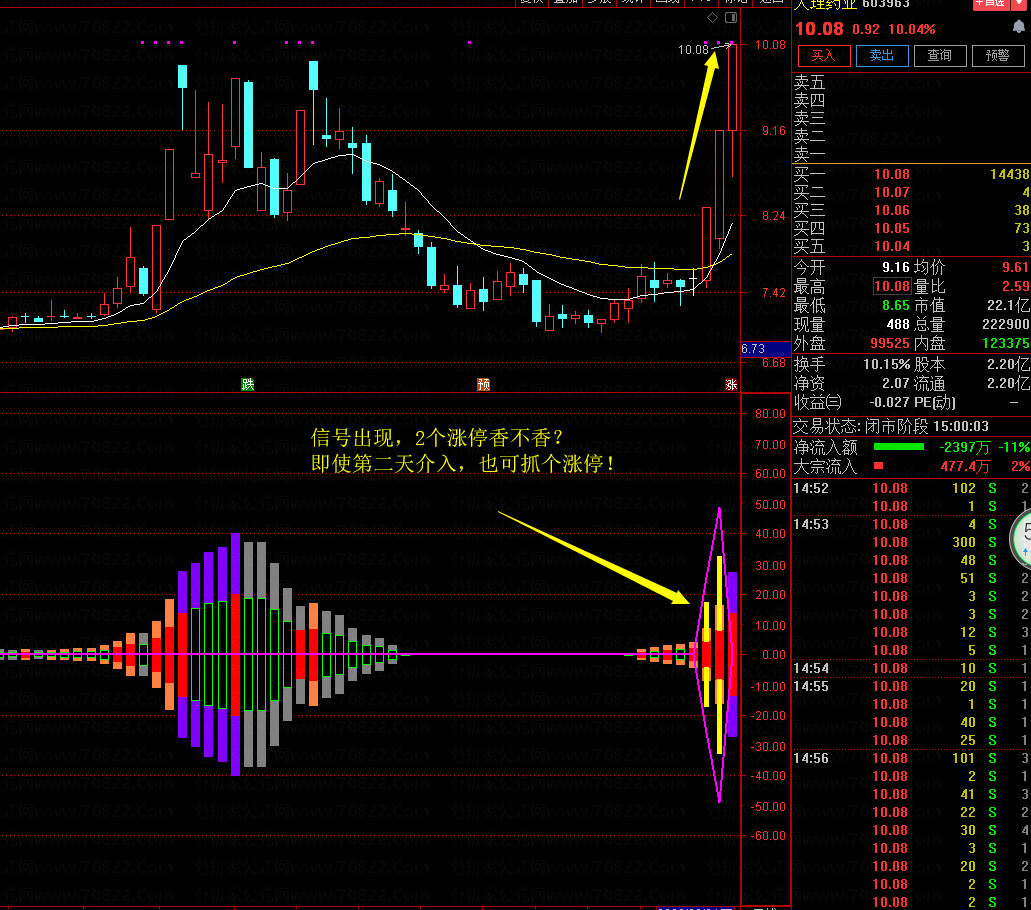Click the 总量 value 222900
The image size is (1031, 910).
[x=1005, y=325]
